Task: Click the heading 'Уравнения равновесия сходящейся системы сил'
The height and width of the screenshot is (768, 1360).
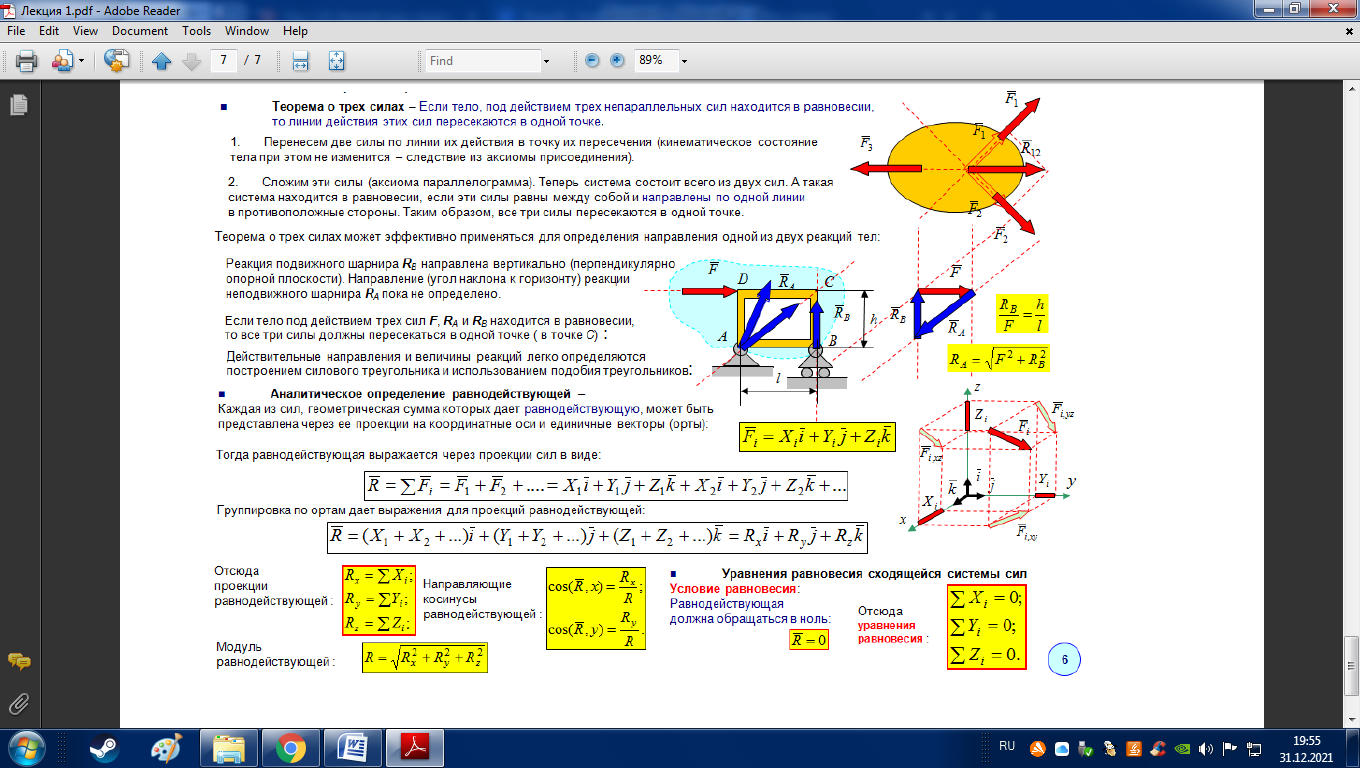Action: (x=875, y=574)
